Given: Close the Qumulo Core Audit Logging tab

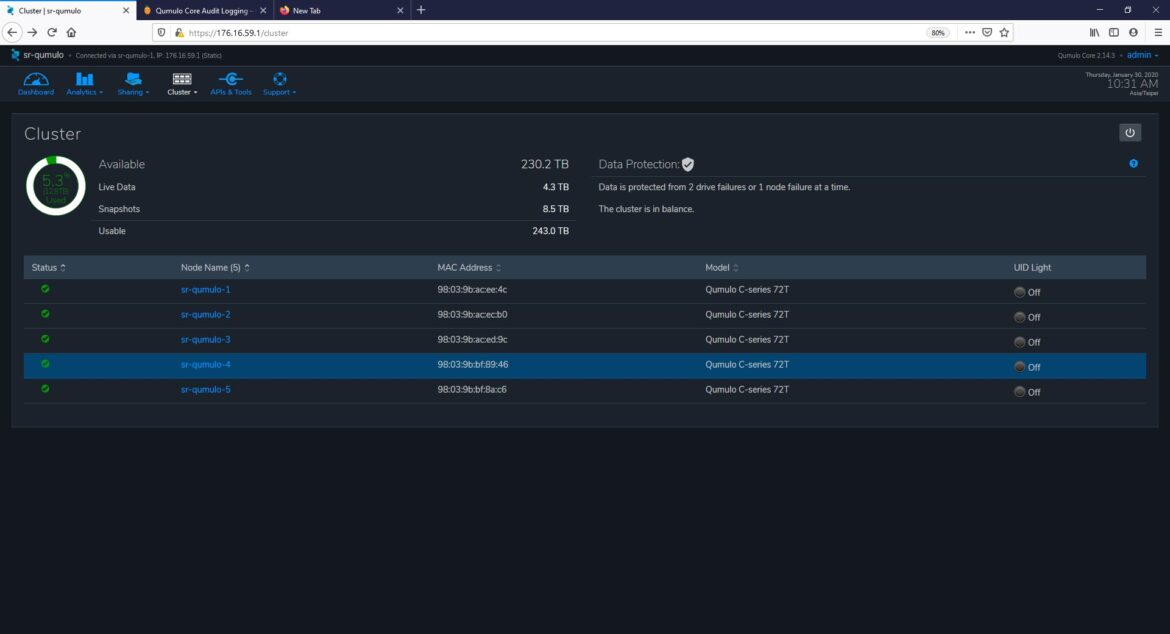Looking at the screenshot, I should (x=263, y=10).
